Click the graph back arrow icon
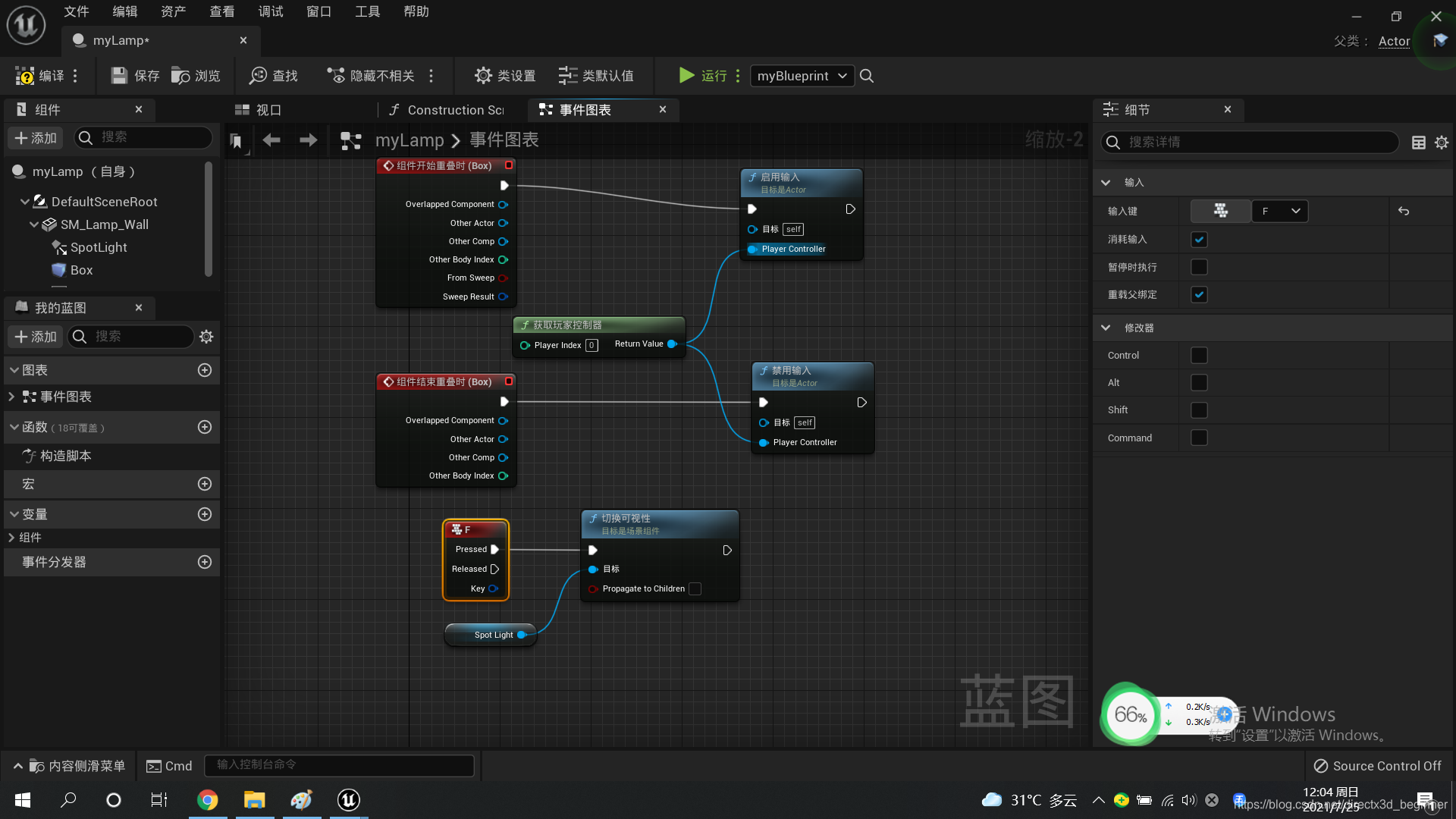This screenshot has height=819, width=1456. 271,140
